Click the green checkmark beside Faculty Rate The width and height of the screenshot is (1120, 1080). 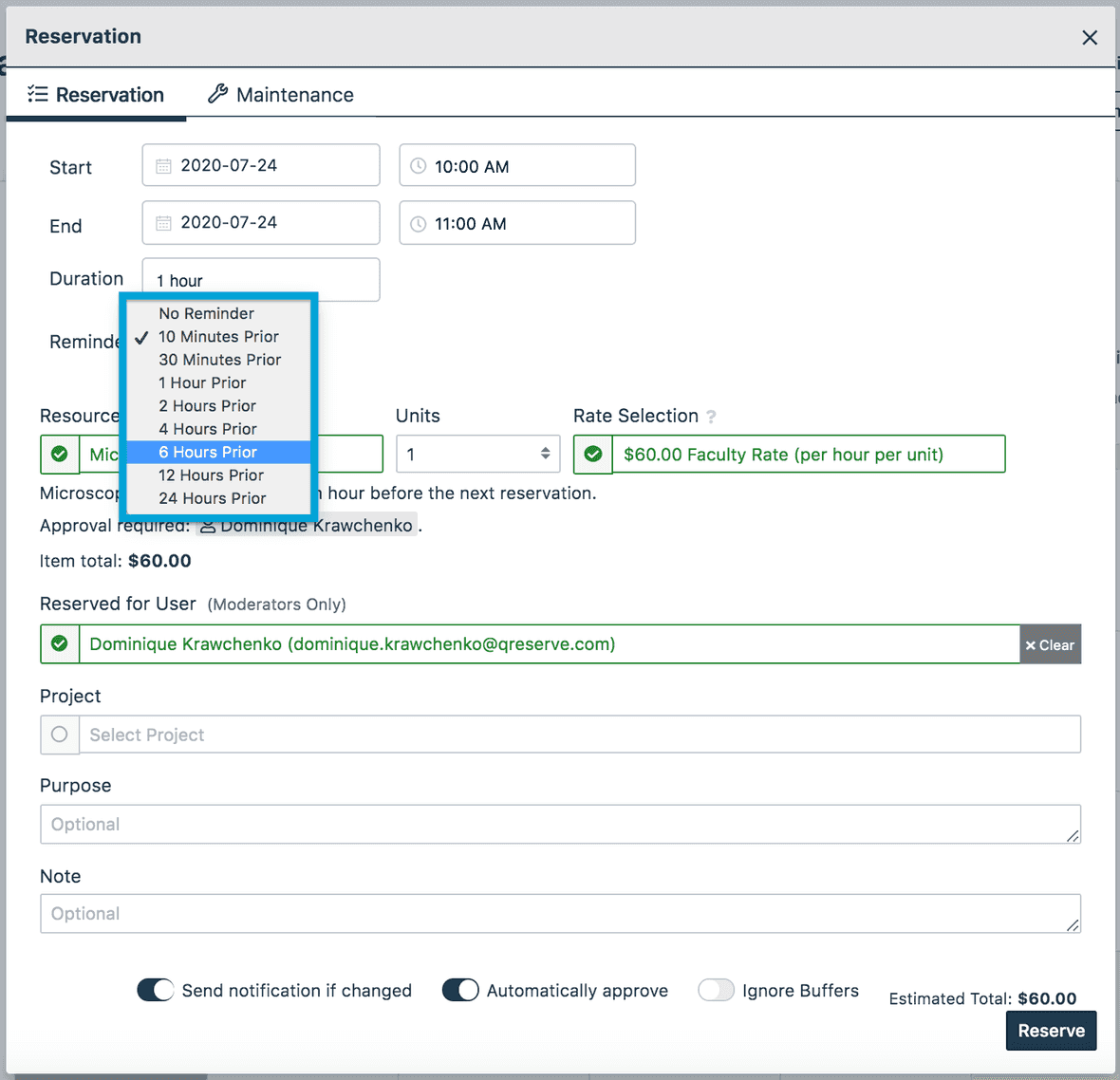point(593,455)
